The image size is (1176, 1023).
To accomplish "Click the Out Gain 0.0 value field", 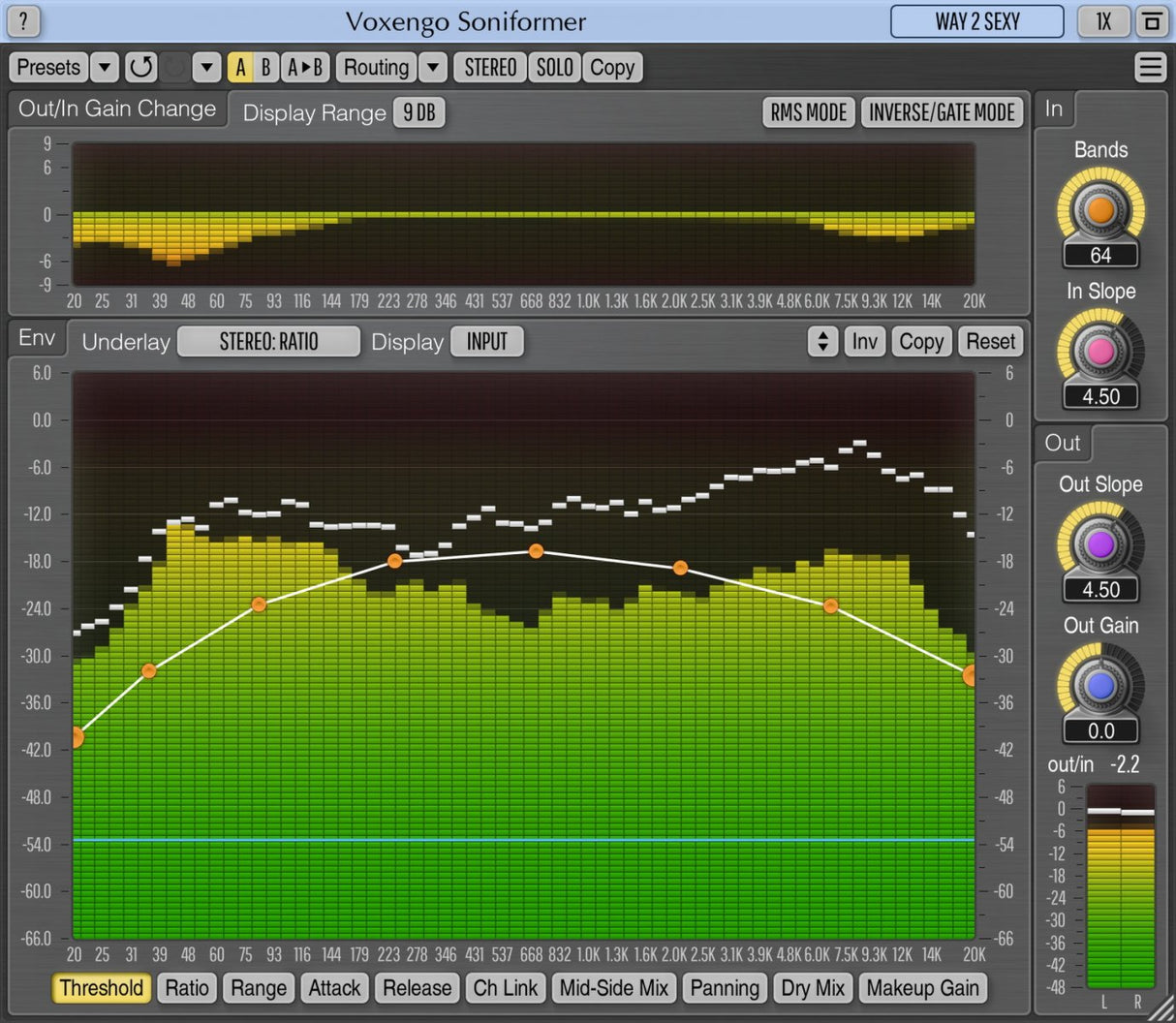I will [1100, 730].
